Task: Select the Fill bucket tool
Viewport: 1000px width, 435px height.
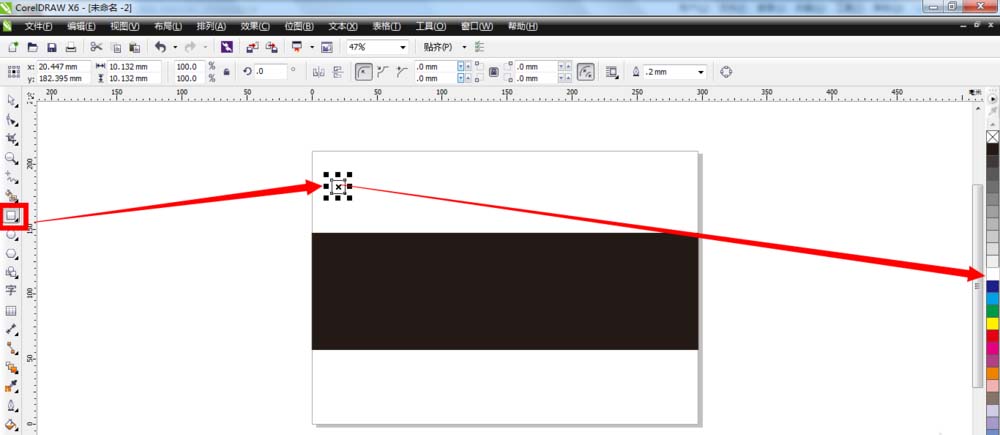Action: pyautogui.click(x=11, y=424)
